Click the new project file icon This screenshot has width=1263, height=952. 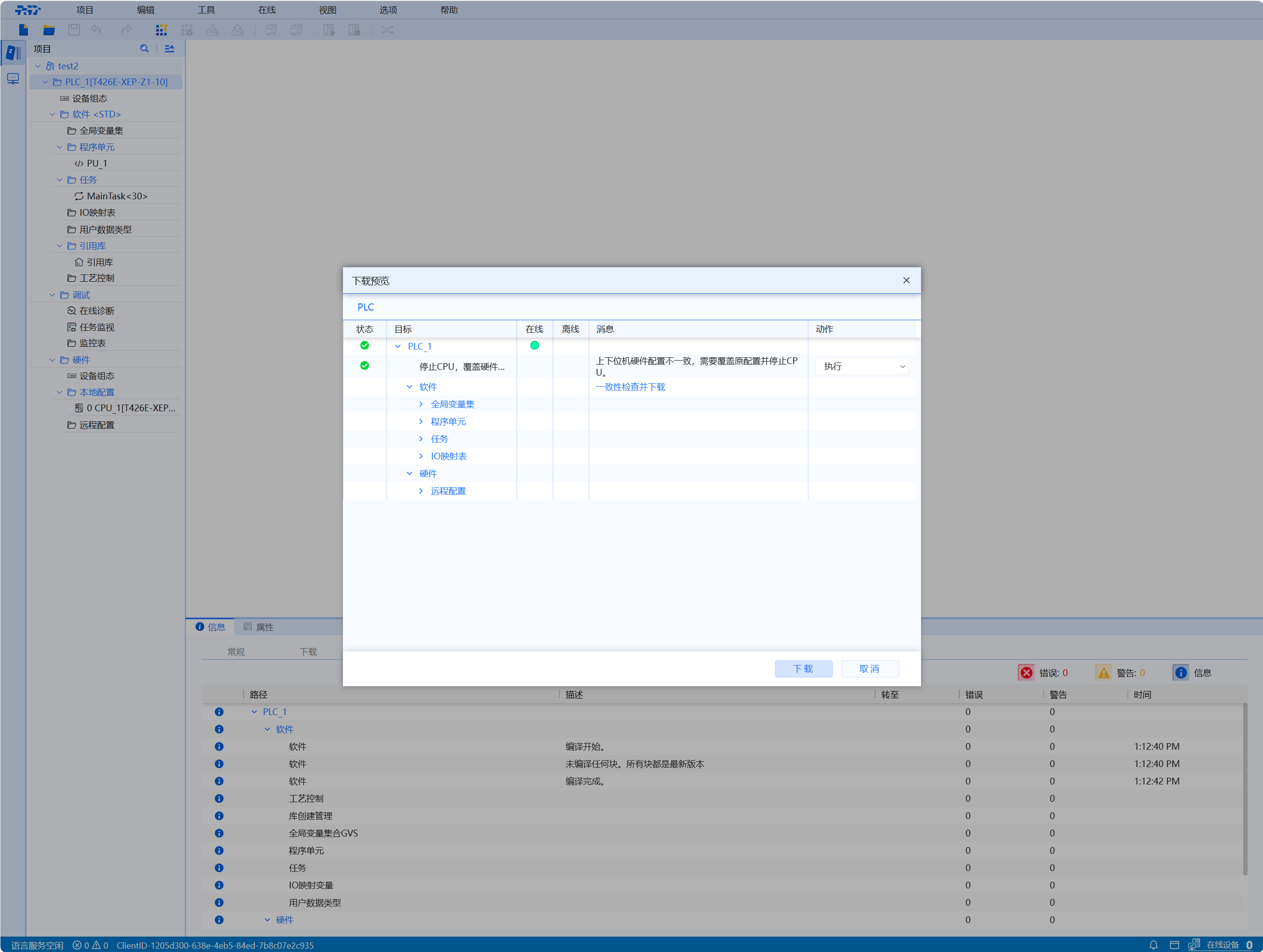click(x=24, y=30)
